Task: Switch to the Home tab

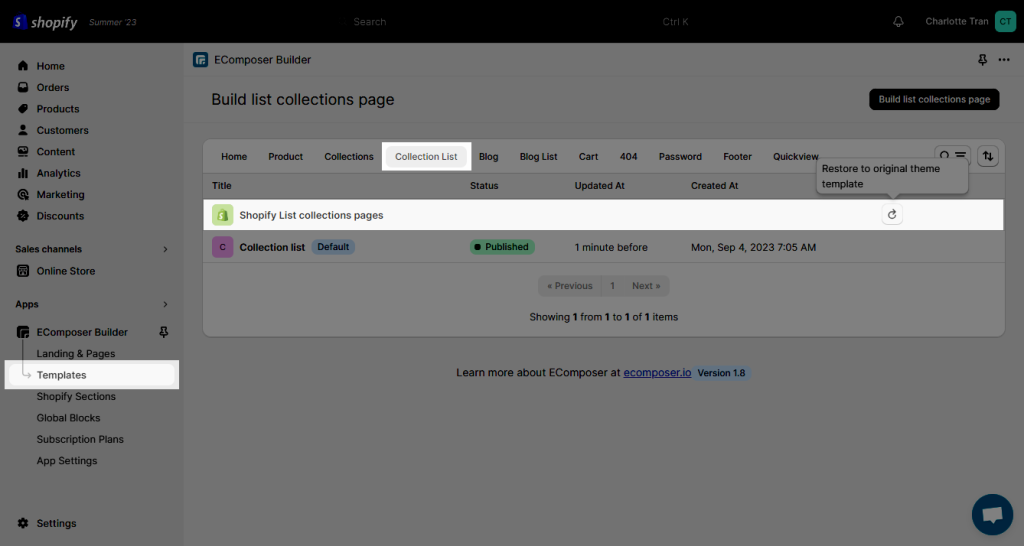Action: (234, 157)
